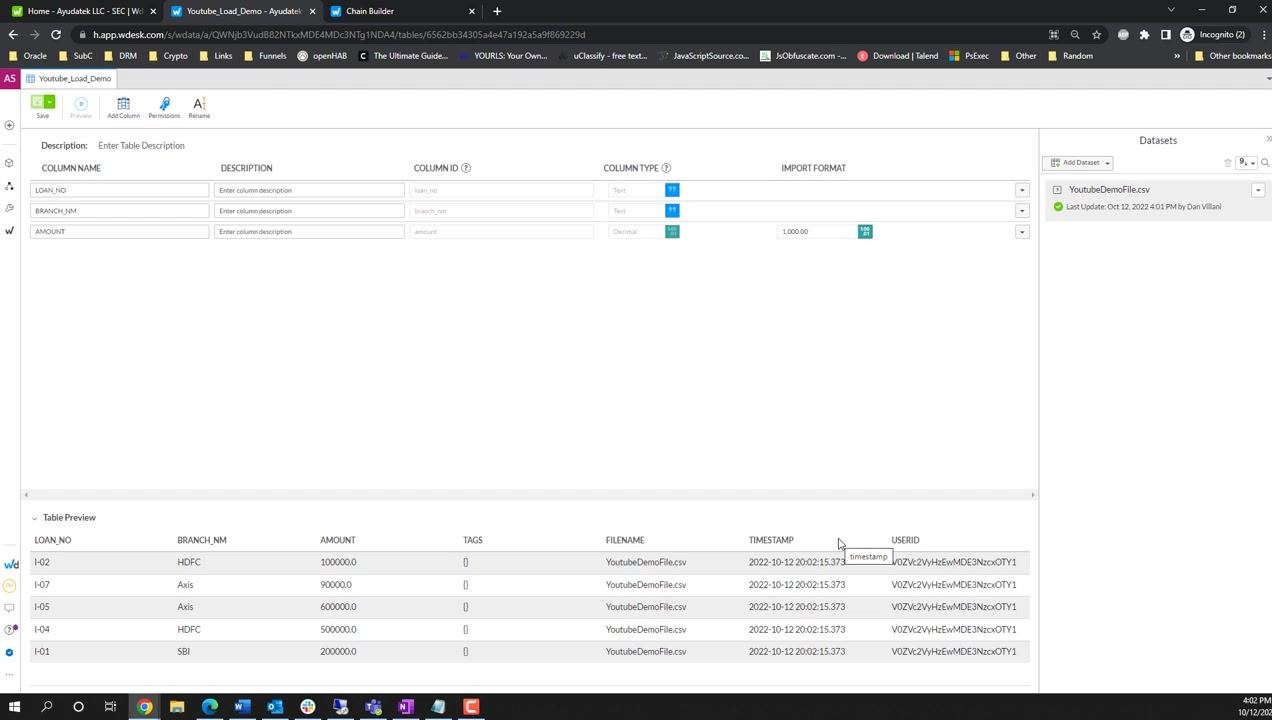Screen dimensions: 1272x720
Task: Click the AMOUNT import format icon
Action: (865, 232)
